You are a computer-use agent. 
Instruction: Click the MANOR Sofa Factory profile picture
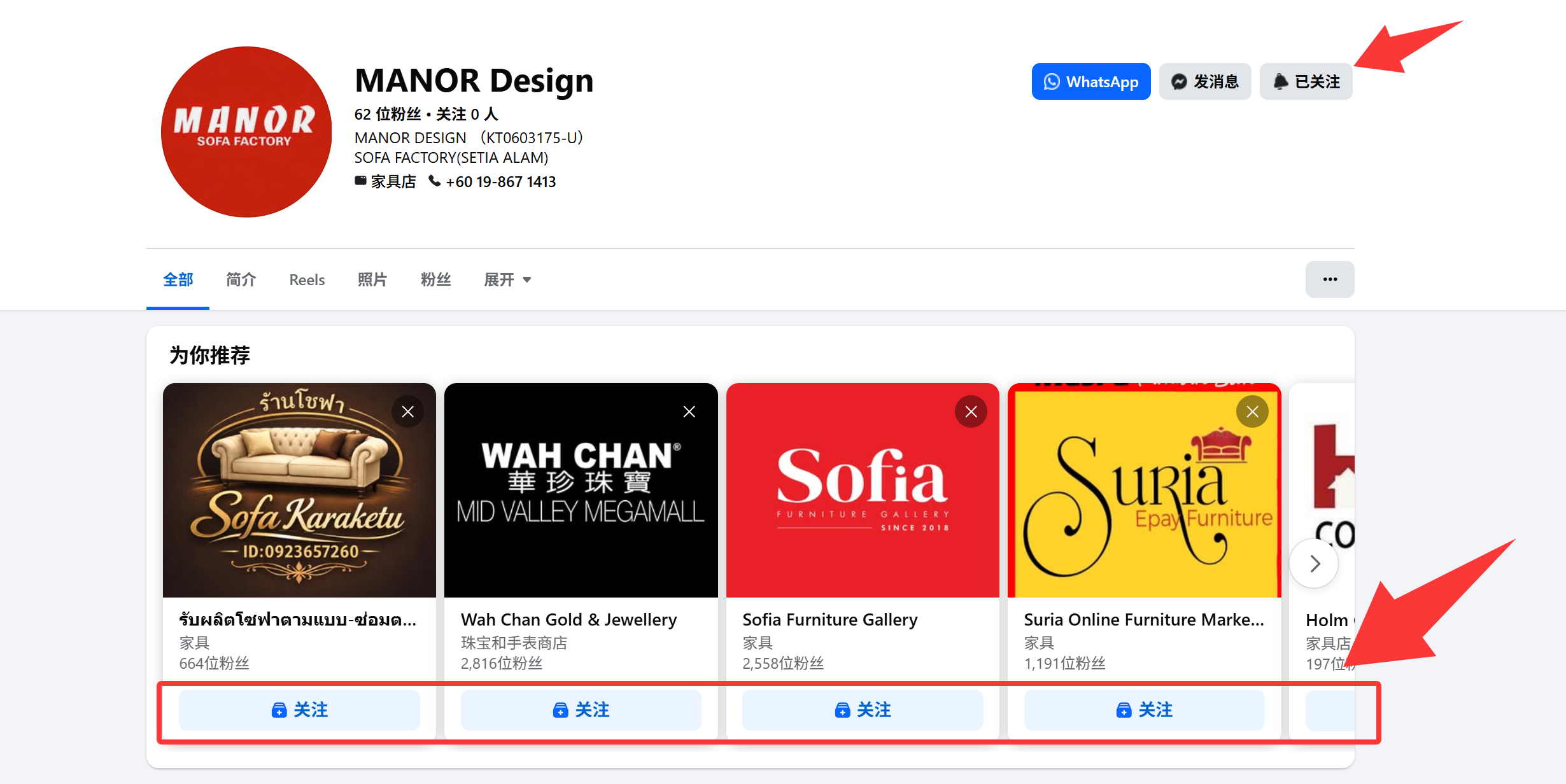246,132
